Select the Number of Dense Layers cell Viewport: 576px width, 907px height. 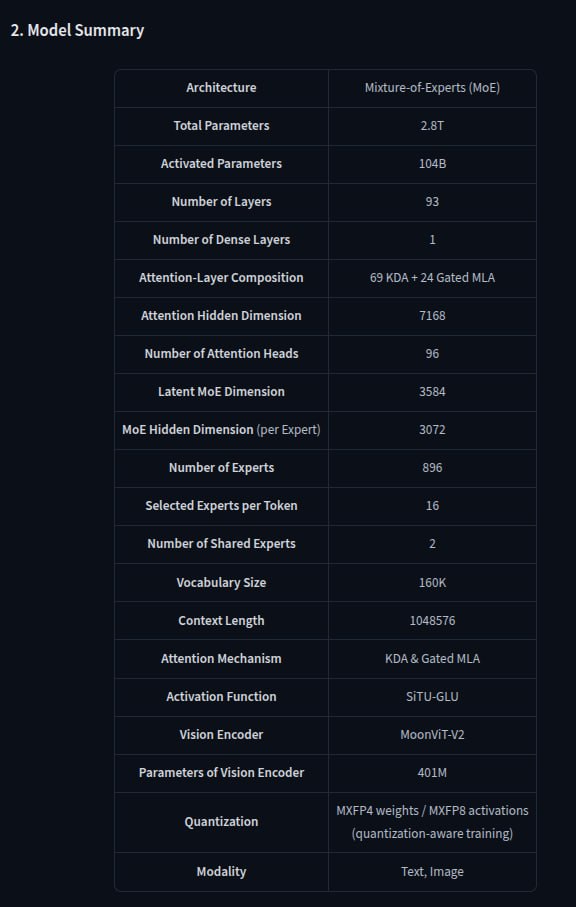[x=221, y=239]
